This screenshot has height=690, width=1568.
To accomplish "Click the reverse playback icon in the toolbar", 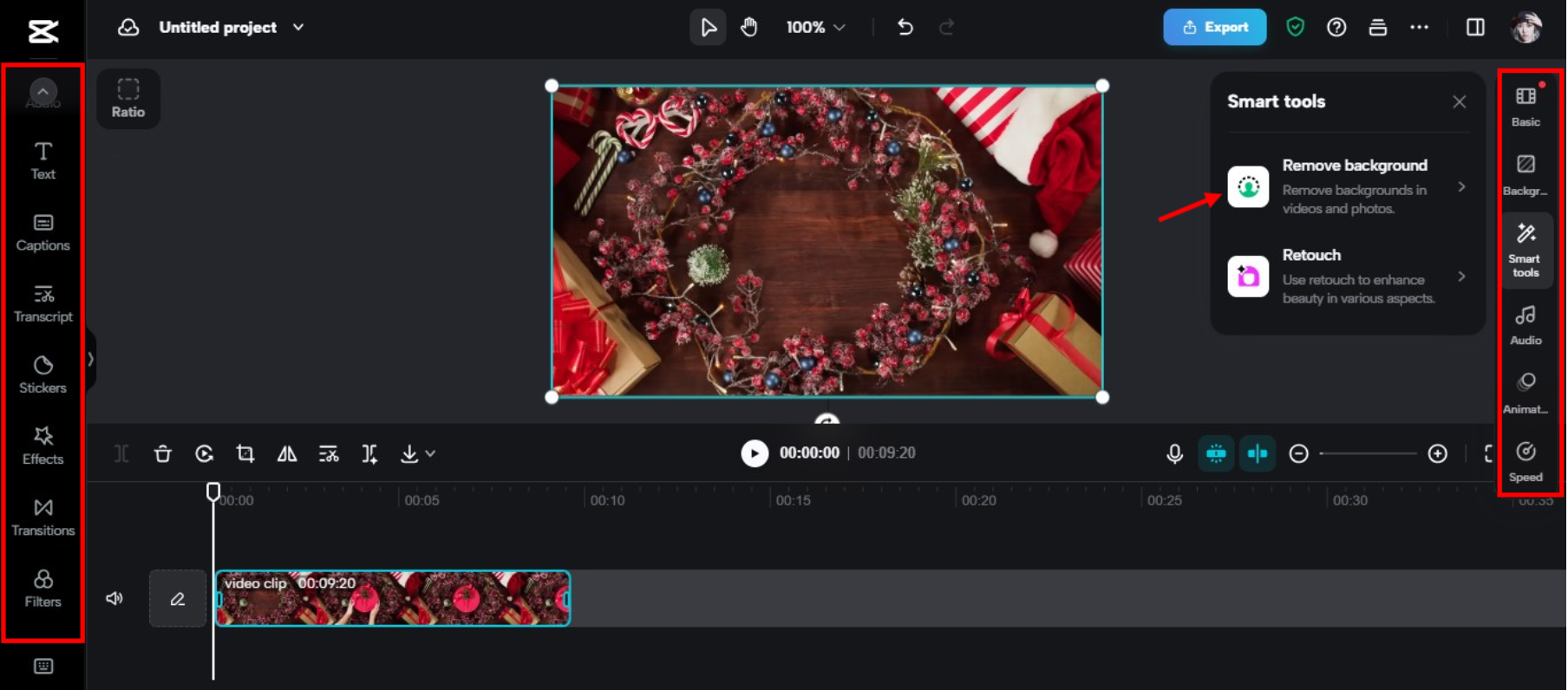I will (204, 453).
